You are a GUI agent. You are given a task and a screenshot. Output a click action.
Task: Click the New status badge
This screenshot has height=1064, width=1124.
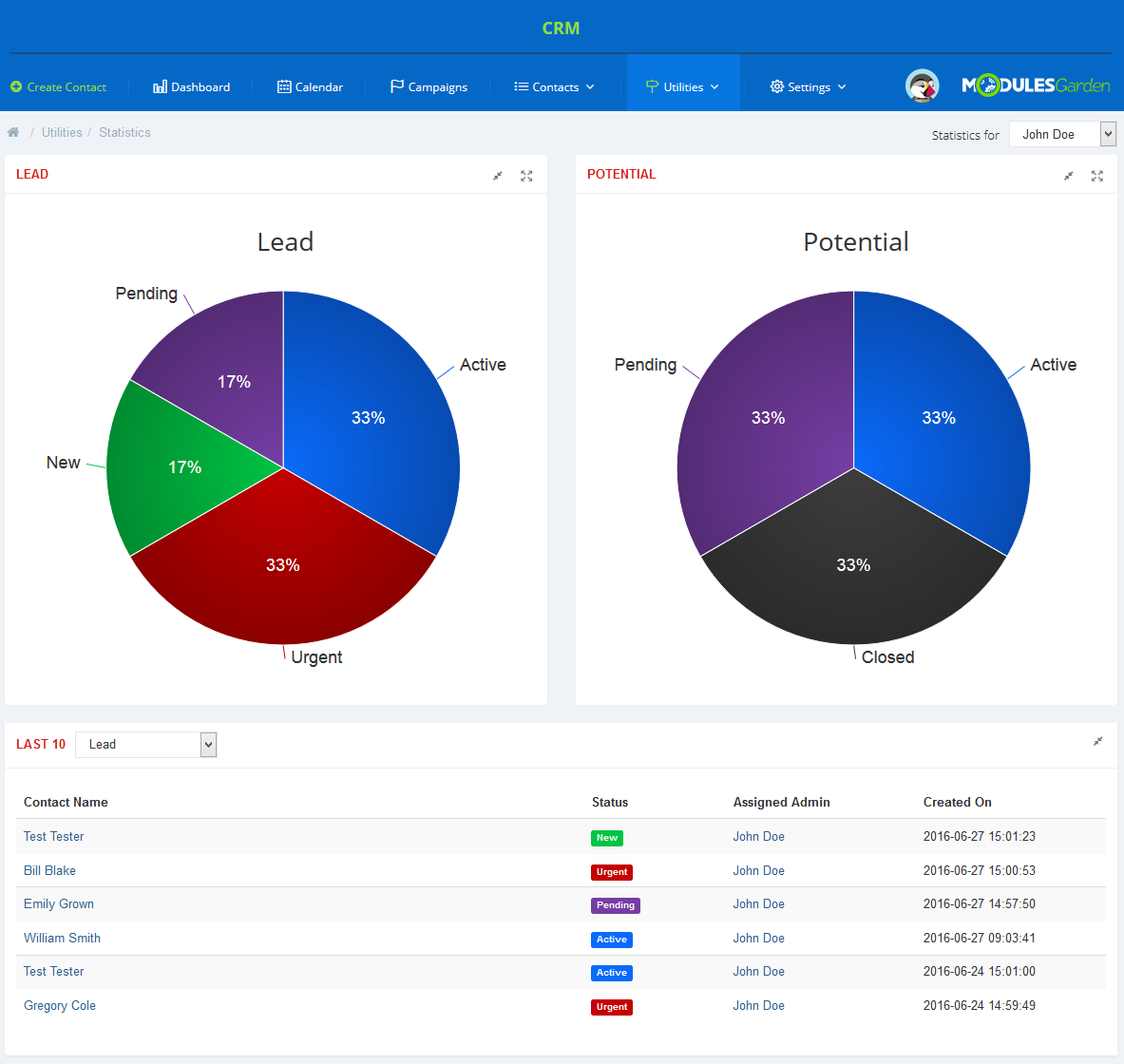pyautogui.click(x=606, y=838)
